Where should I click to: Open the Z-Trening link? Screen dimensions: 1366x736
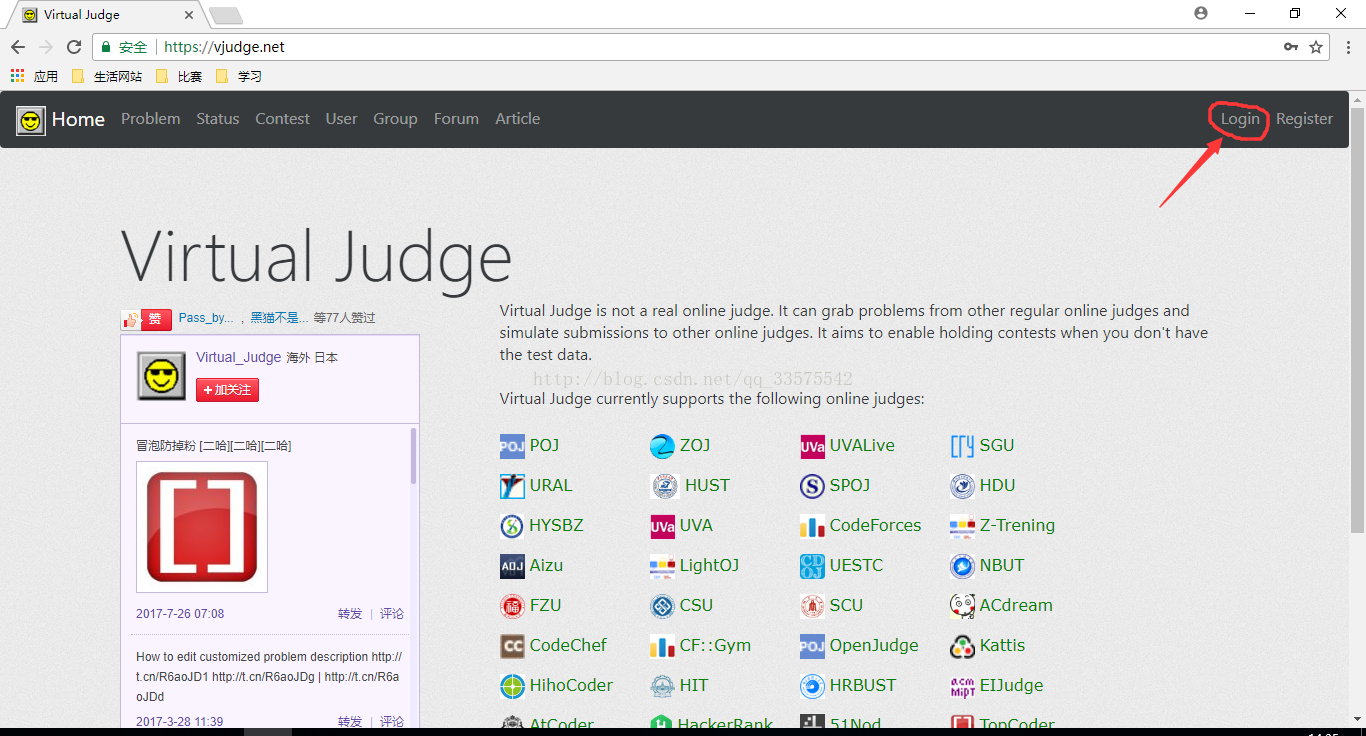1017,525
